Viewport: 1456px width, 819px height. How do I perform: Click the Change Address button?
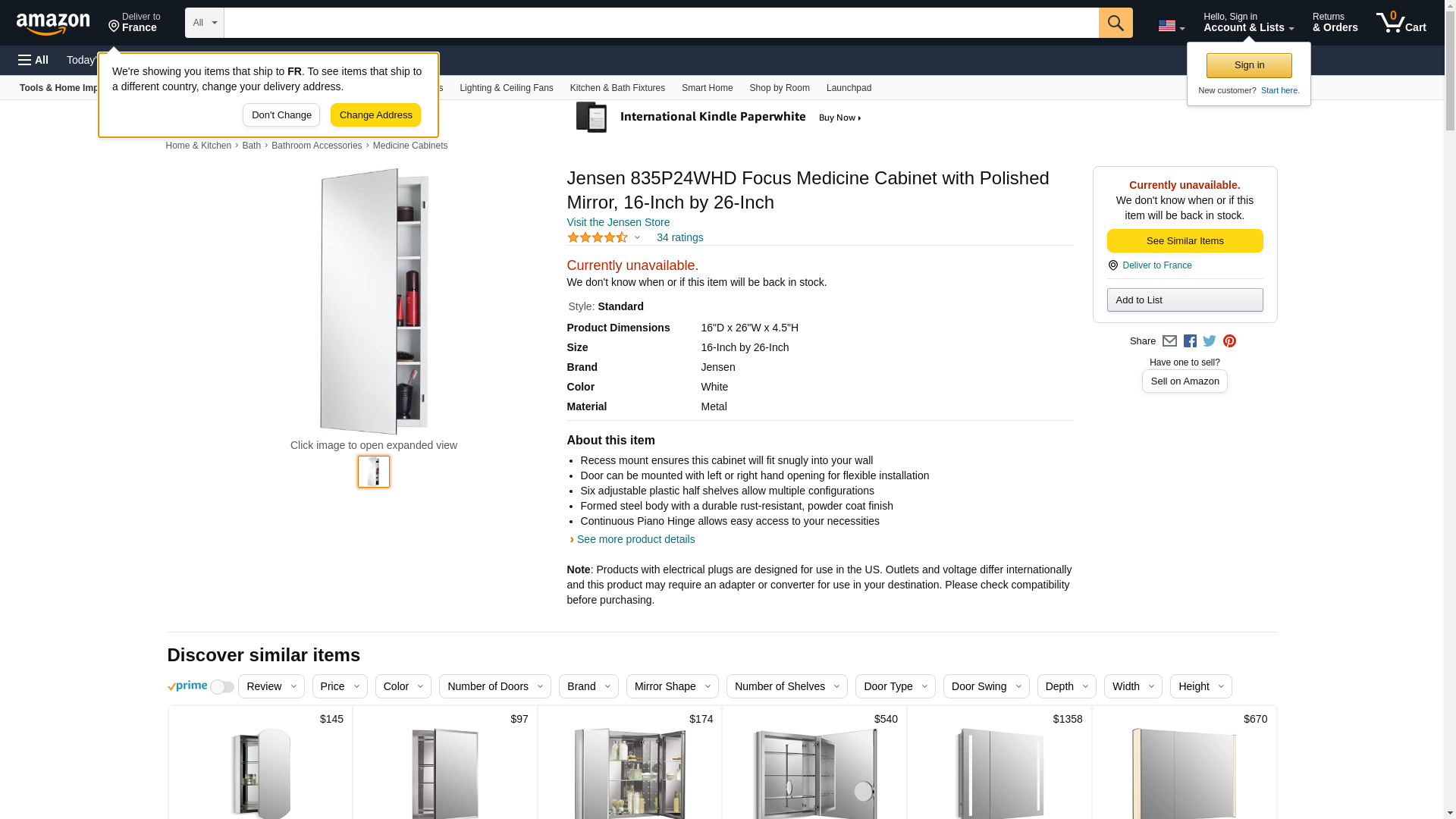(375, 115)
